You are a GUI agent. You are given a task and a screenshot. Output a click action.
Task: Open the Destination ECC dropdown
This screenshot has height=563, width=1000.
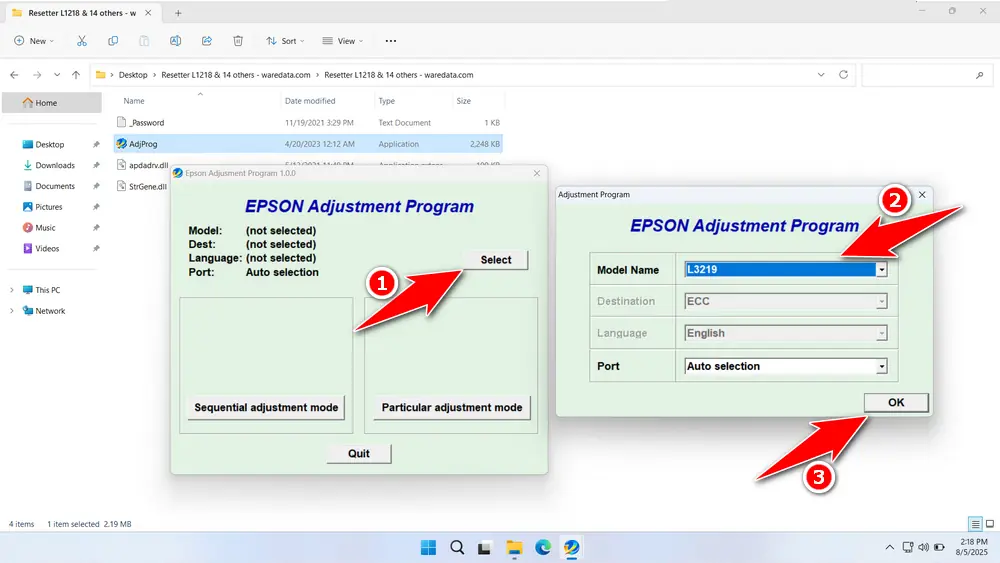click(x=881, y=301)
